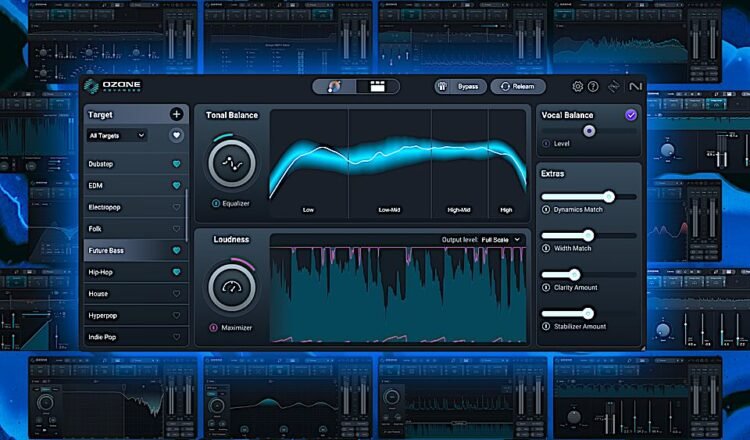Image resolution: width=750 pixels, height=440 pixels.
Task: Click the Vocal Balance Level slider
Action: click(589, 131)
